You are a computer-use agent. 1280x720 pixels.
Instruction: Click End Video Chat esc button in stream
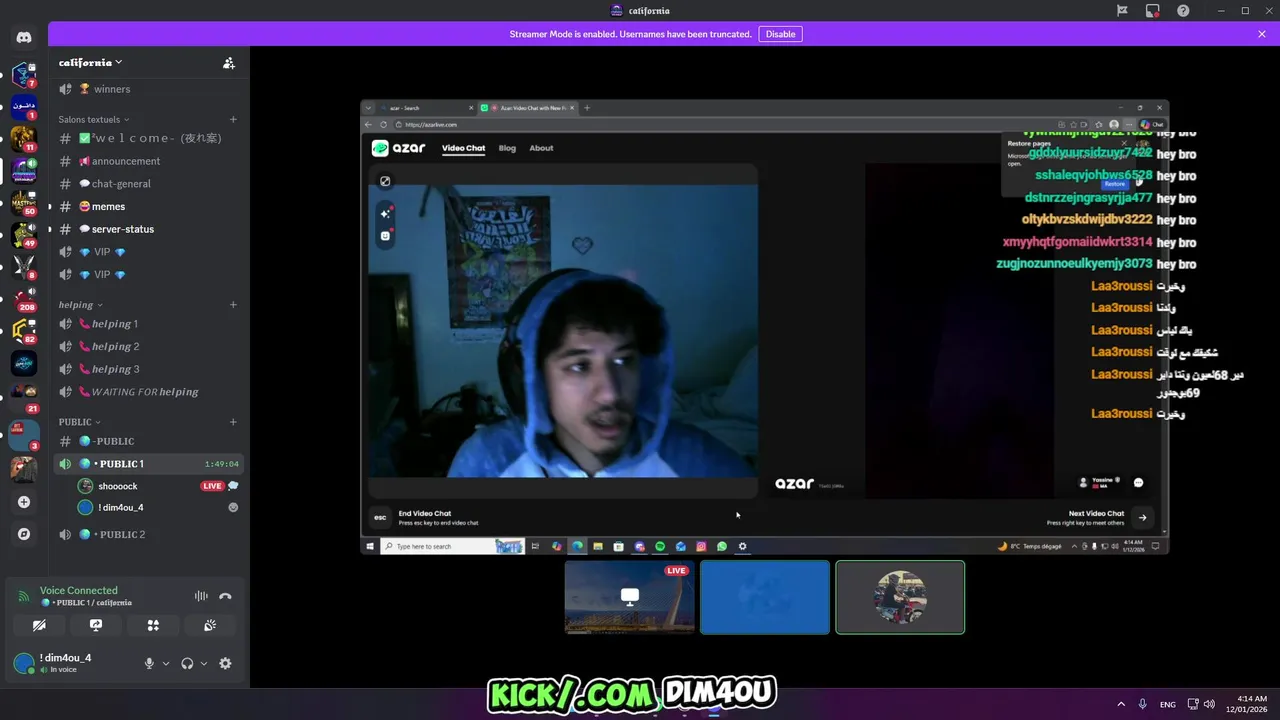click(x=379, y=517)
